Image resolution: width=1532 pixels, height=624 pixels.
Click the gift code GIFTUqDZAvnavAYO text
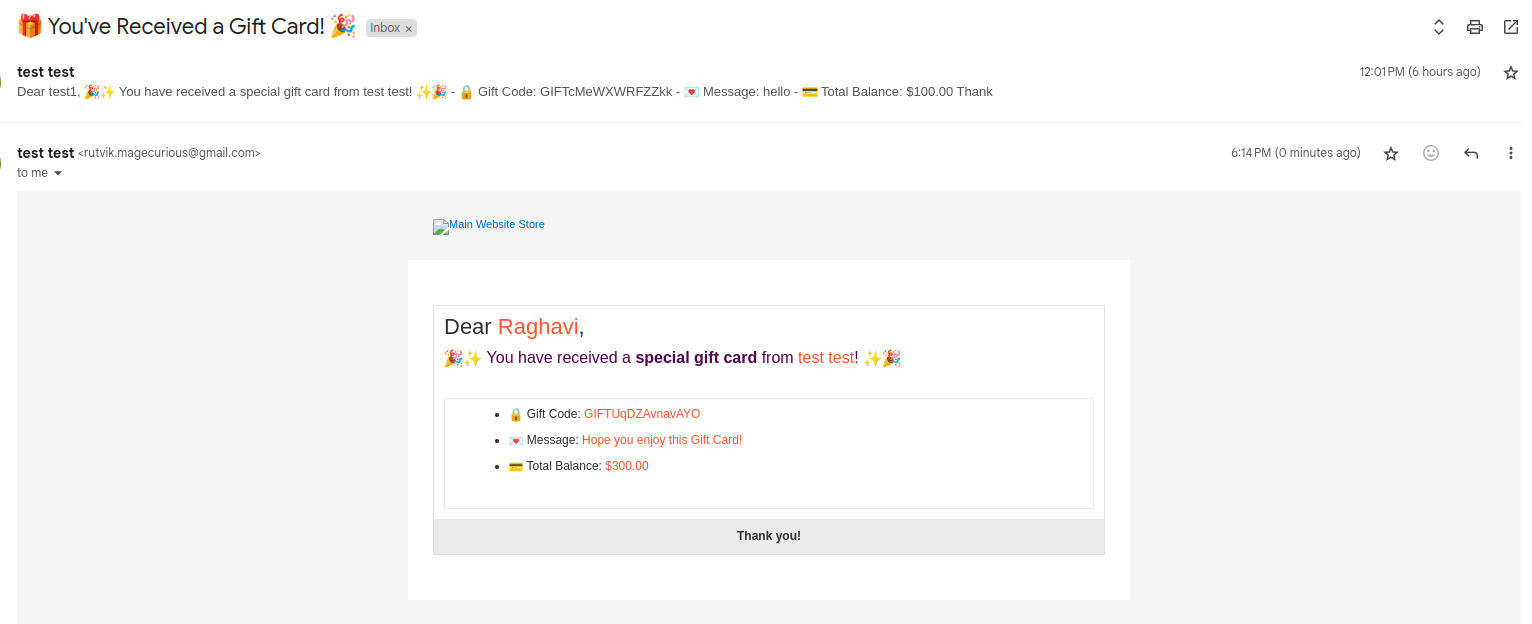click(x=642, y=413)
